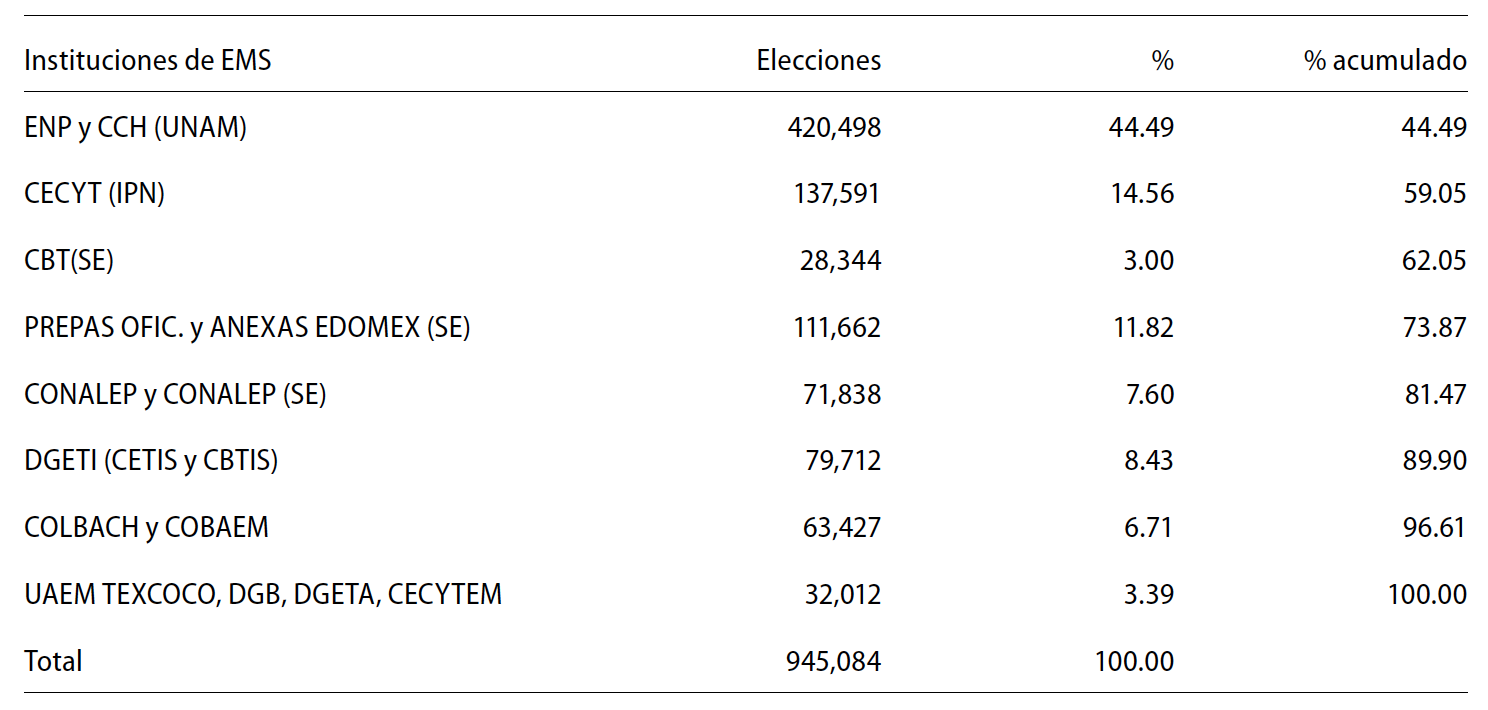This screenshot has width=1488, height=710.
Task: Click the 6.71 percentage cell
Action: (1149, 528)
